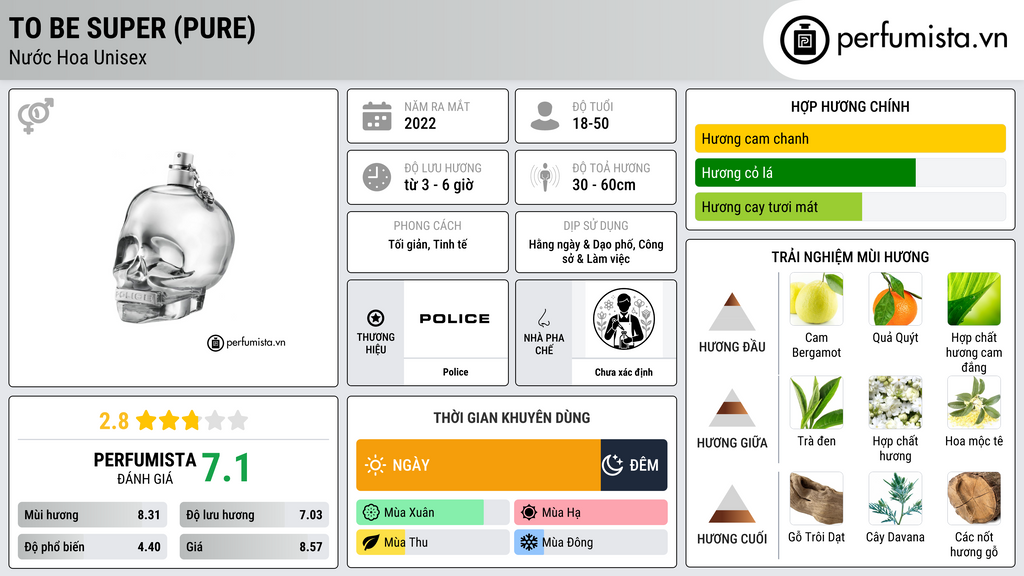Click the Hương cam chanh yellow bar
The image size is (1024, 576).
coord(850,138)
